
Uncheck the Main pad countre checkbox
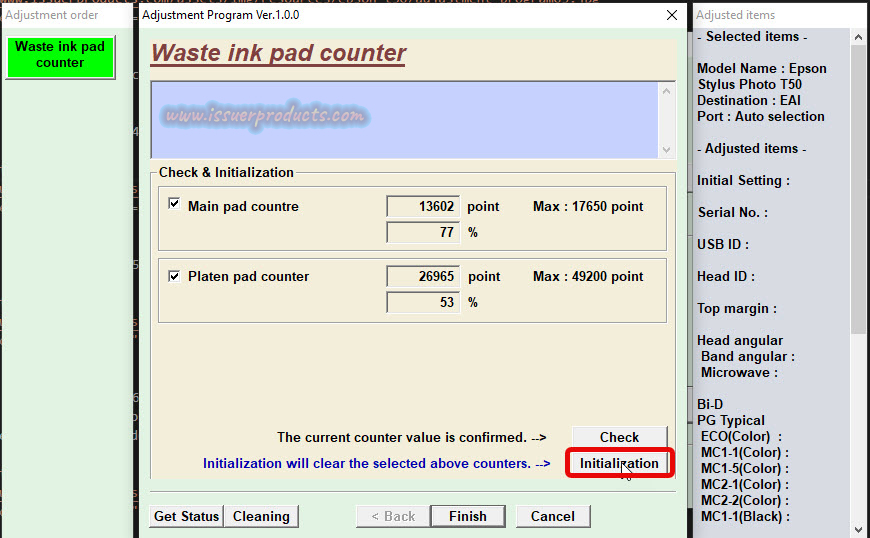point(174,204)
